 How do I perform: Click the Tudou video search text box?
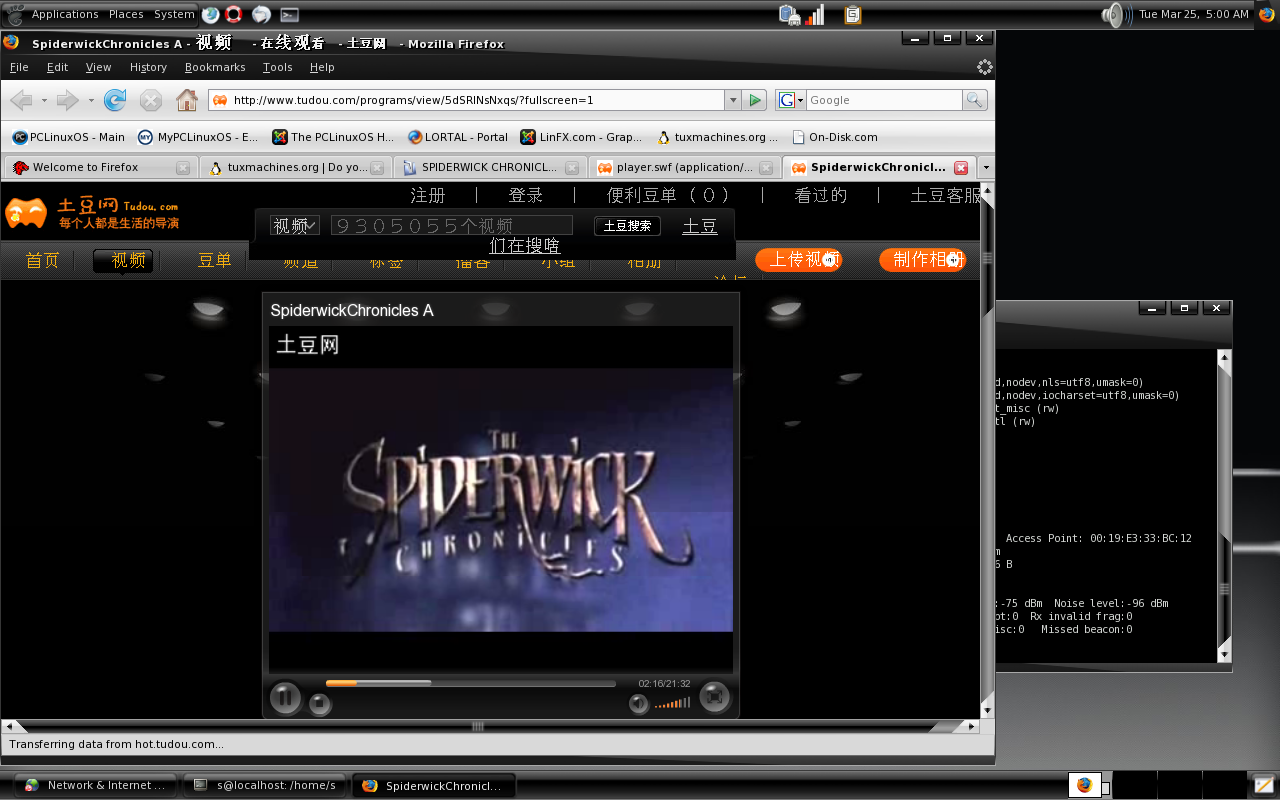452,226
